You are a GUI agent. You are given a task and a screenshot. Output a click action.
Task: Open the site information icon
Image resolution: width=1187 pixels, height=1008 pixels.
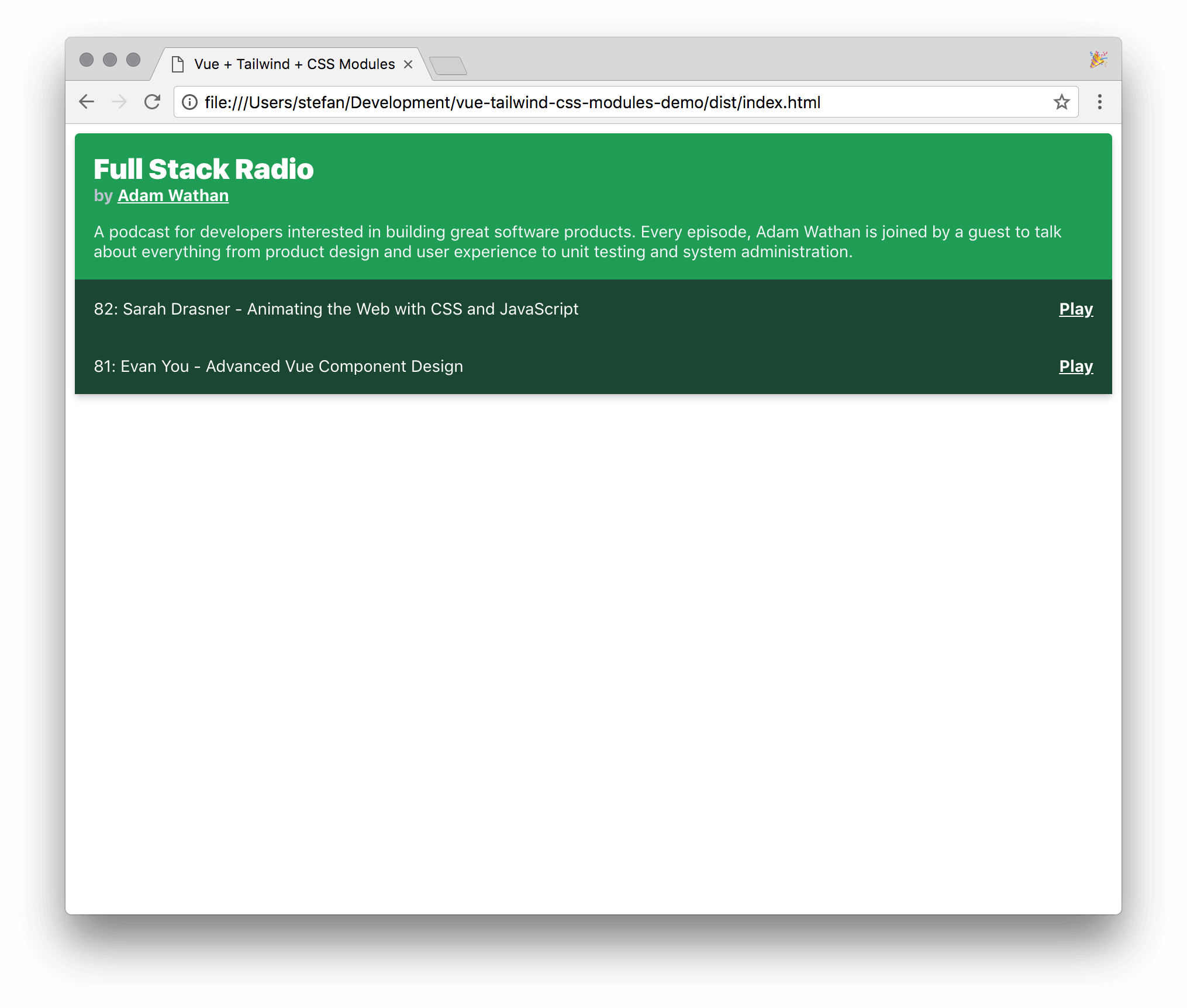point(189,102)
